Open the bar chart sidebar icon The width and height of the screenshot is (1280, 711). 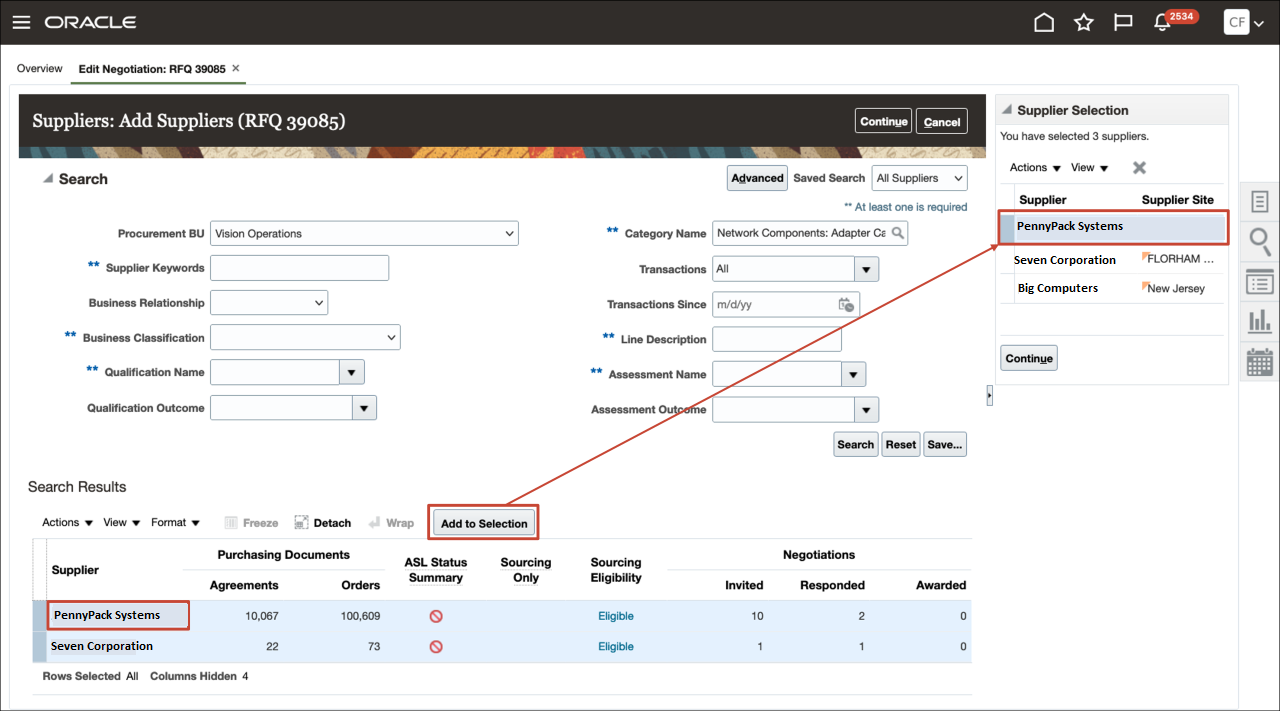1260,321
